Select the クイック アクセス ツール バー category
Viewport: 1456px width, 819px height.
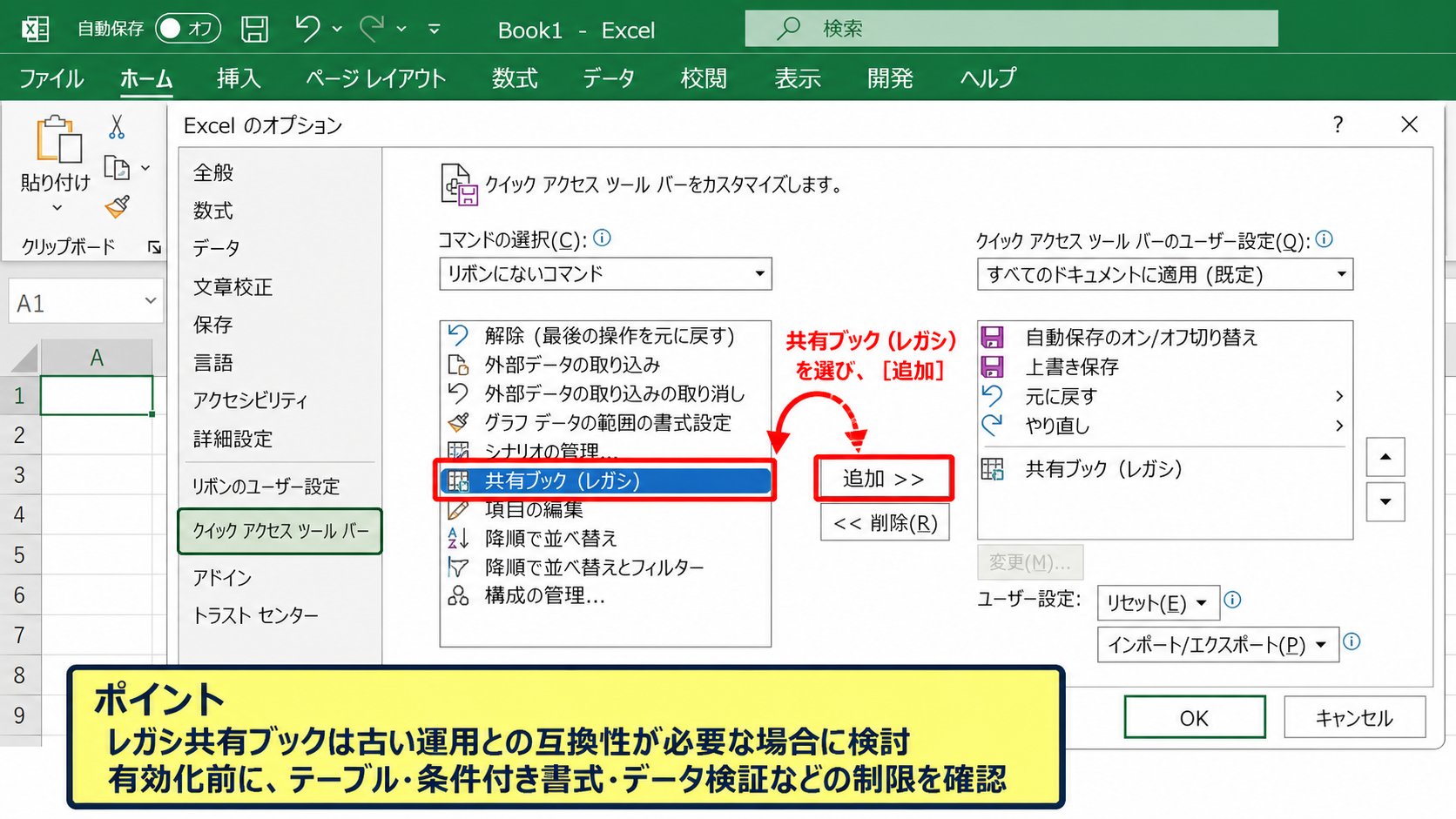[x=280, y=531]
